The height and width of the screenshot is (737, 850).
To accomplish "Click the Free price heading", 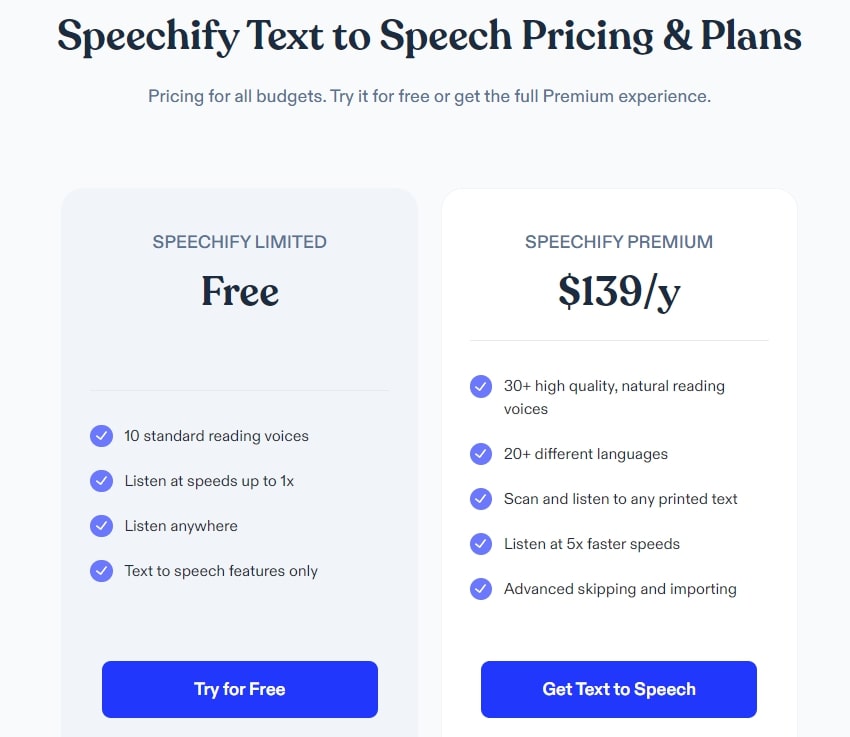I will pos(240,291).
